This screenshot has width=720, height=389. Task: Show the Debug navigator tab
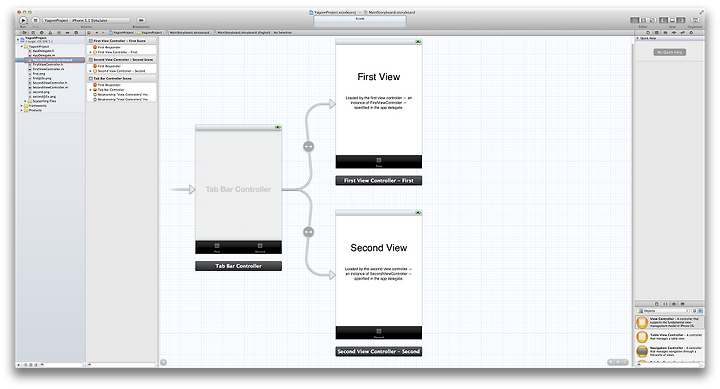(x=59, y=33)
